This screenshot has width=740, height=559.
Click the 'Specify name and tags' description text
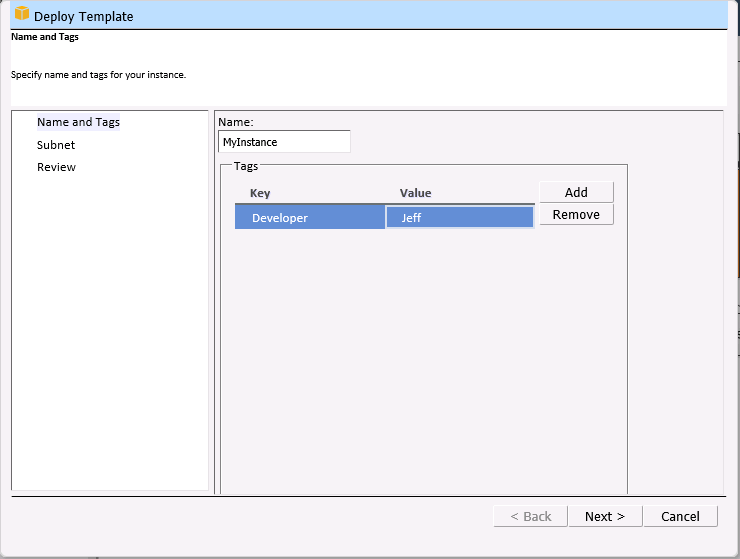coord(98,74)
